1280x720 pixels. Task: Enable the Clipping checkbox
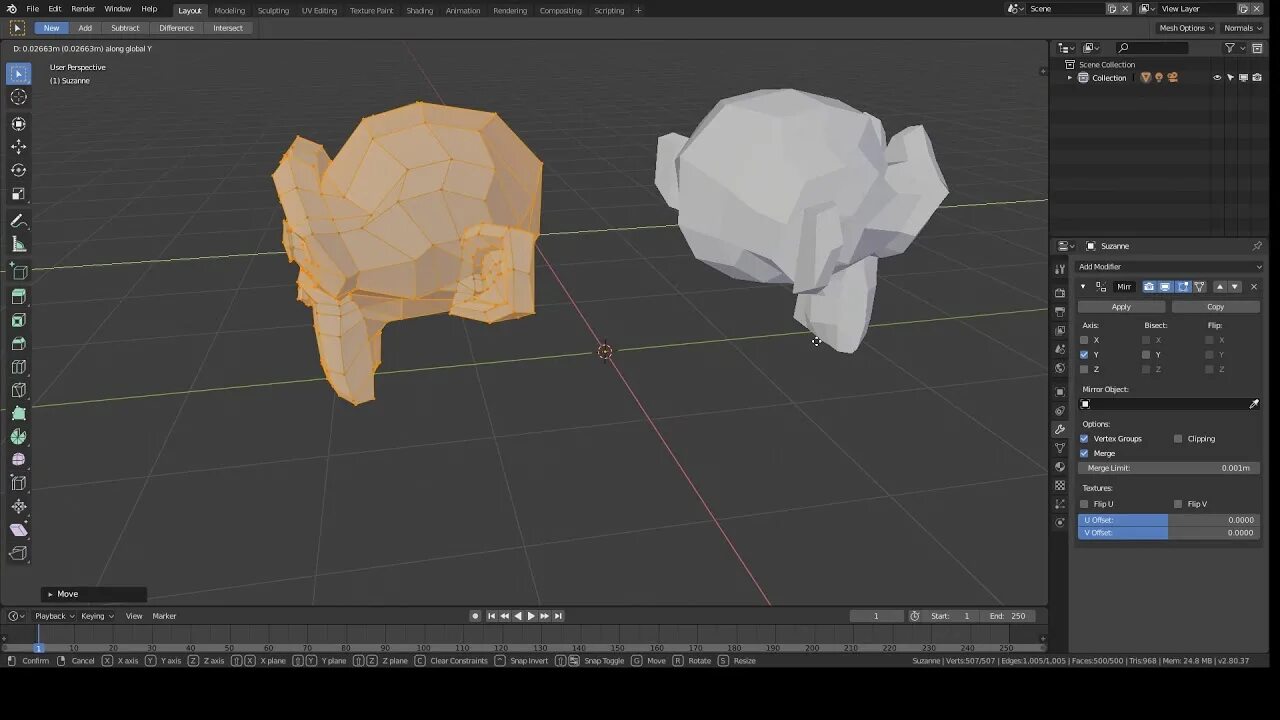click(x=1178, y=438)
